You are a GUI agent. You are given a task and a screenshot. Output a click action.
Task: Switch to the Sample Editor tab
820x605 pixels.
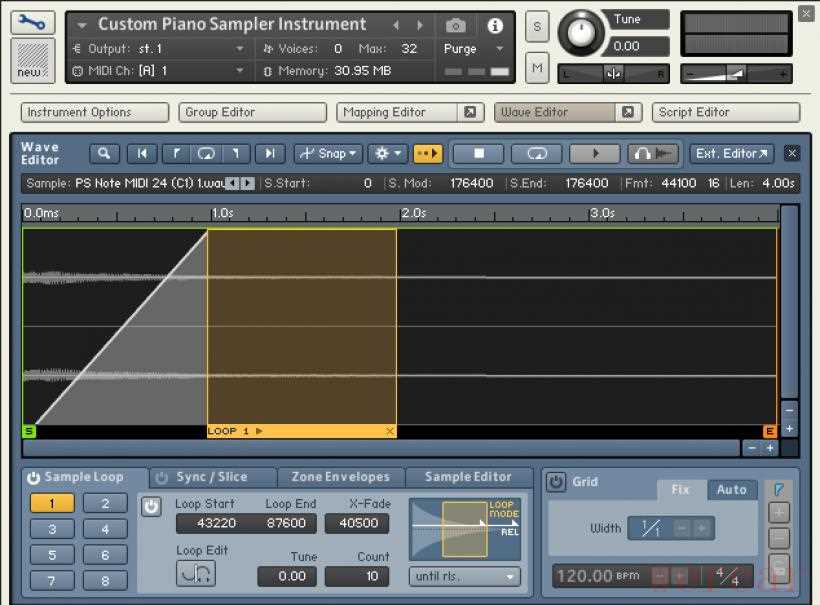pos(468,478)
